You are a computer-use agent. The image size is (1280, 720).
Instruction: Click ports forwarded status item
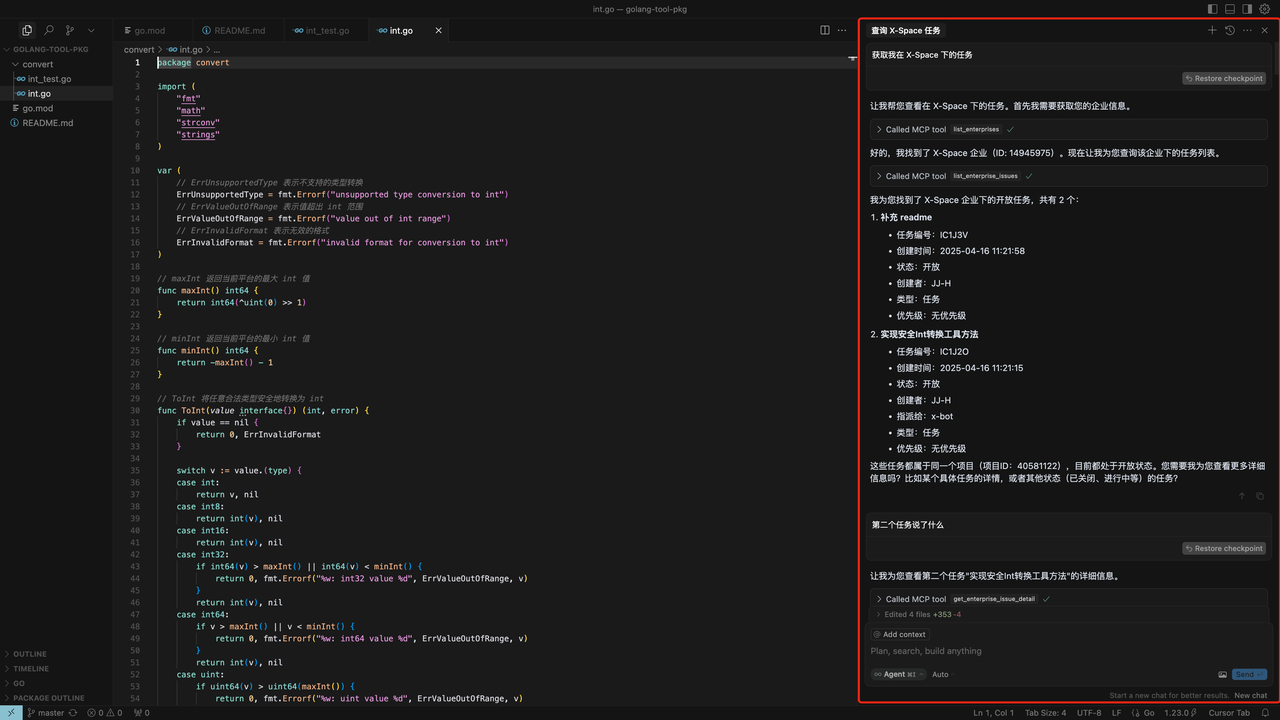141,713
